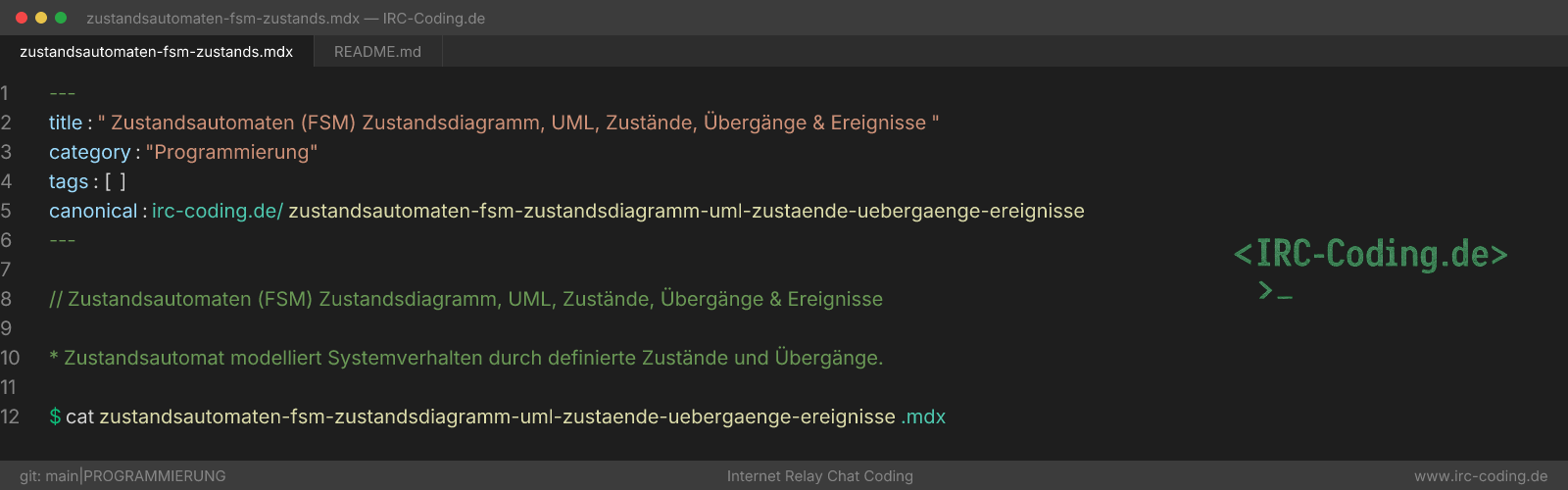Place cursor in the title key
The image size is (1568, 490).
66,122
